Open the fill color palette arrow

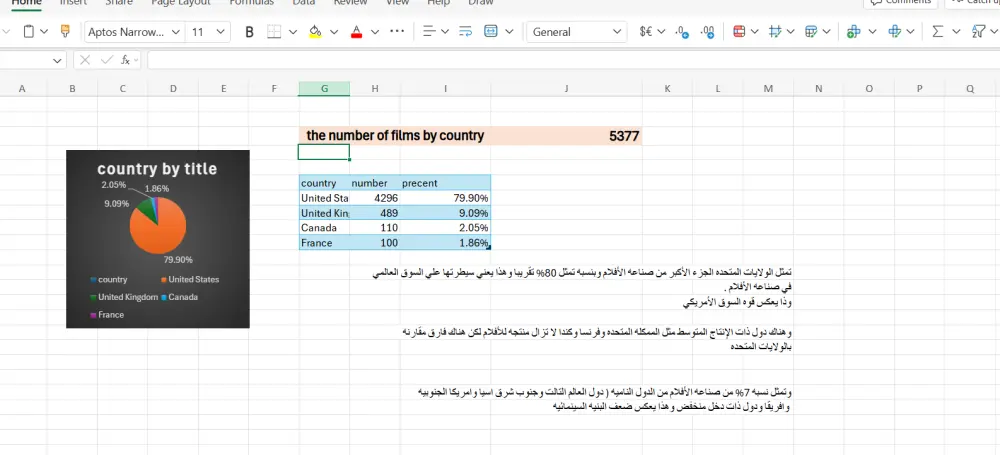pyautogui.click(x=334, y=32)
